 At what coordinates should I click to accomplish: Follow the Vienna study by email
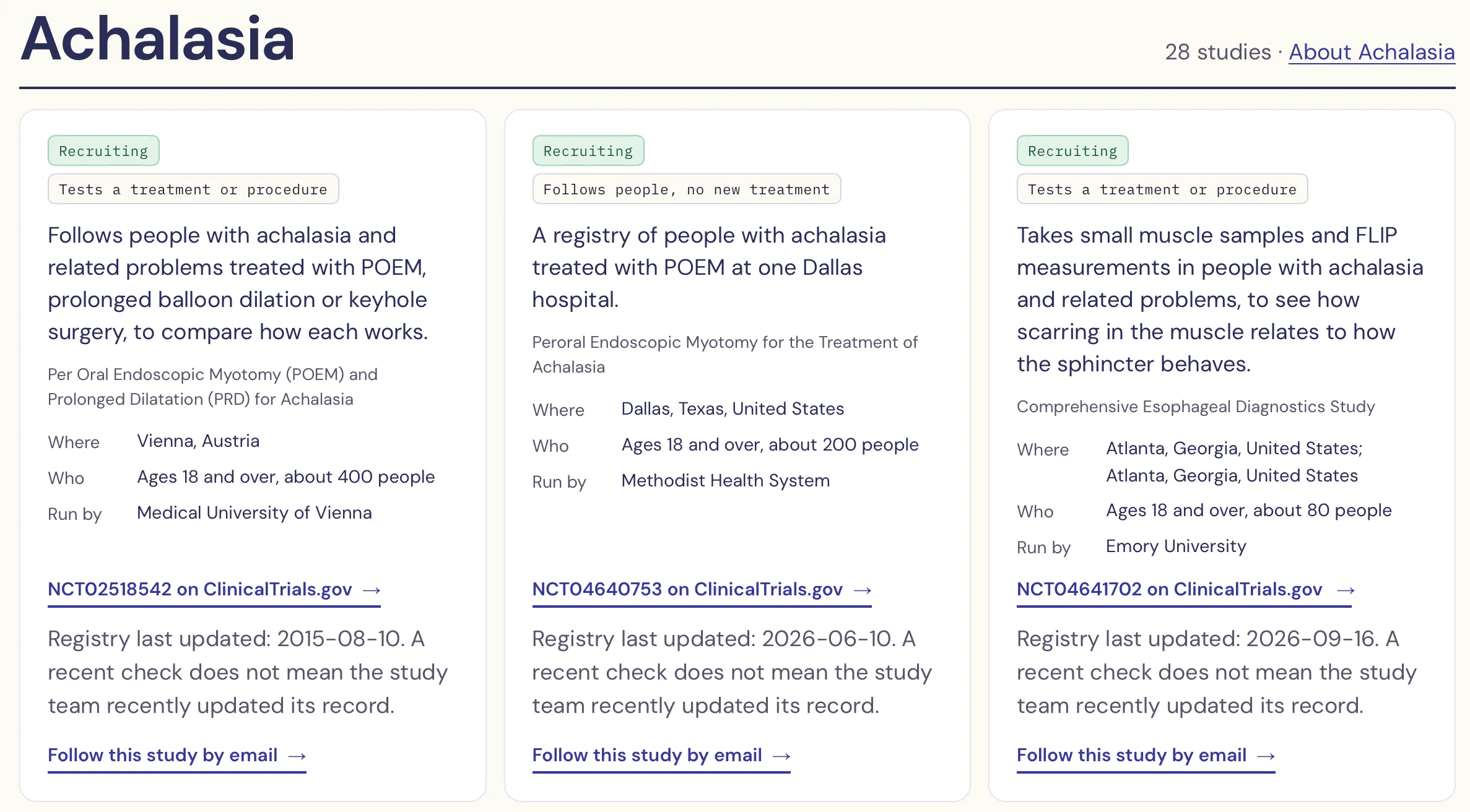pos(177,756)
